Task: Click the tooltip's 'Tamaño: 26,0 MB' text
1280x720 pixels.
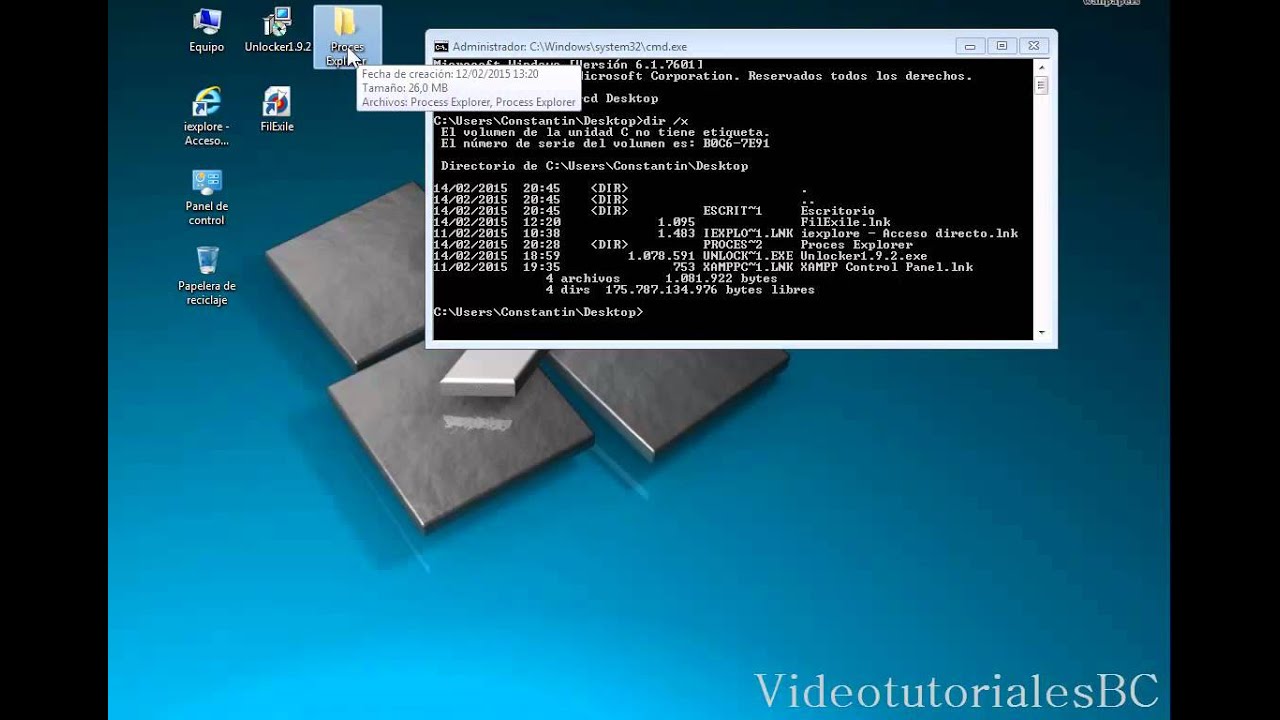Action: tap(405, 88)
